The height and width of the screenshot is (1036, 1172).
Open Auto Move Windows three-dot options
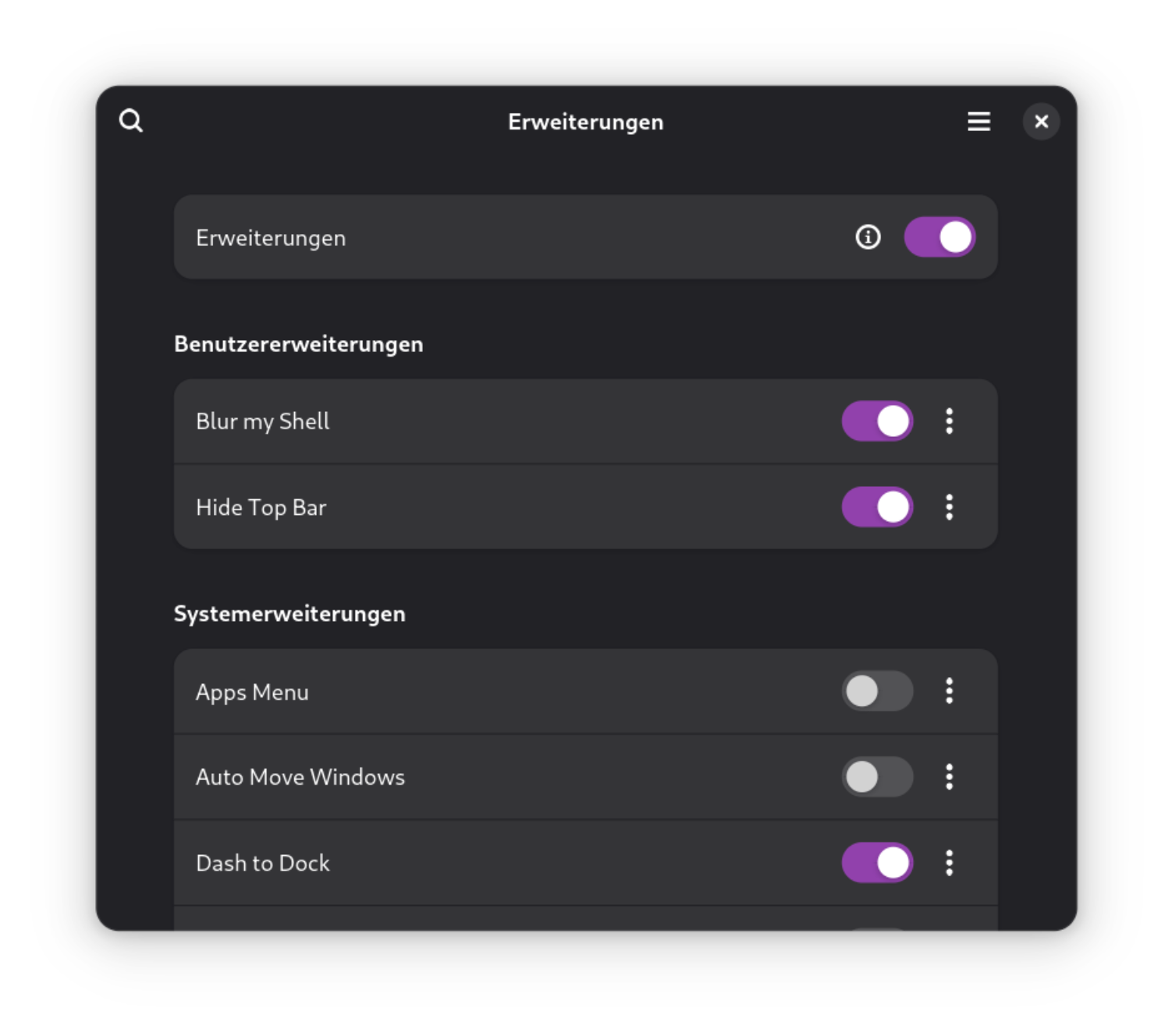[949, 777]
